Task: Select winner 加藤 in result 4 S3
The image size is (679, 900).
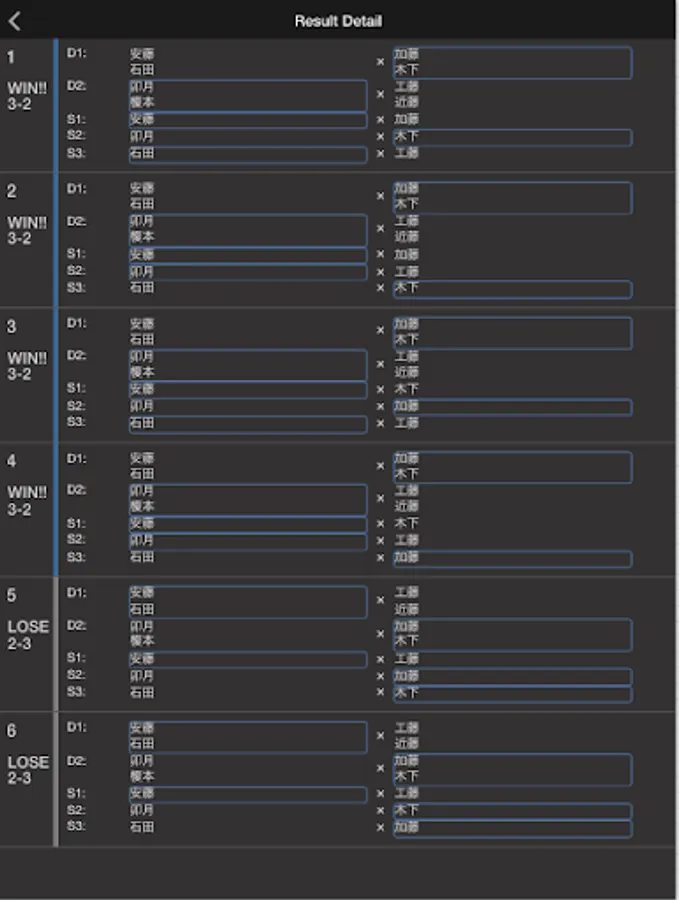Action: (513, 558)
